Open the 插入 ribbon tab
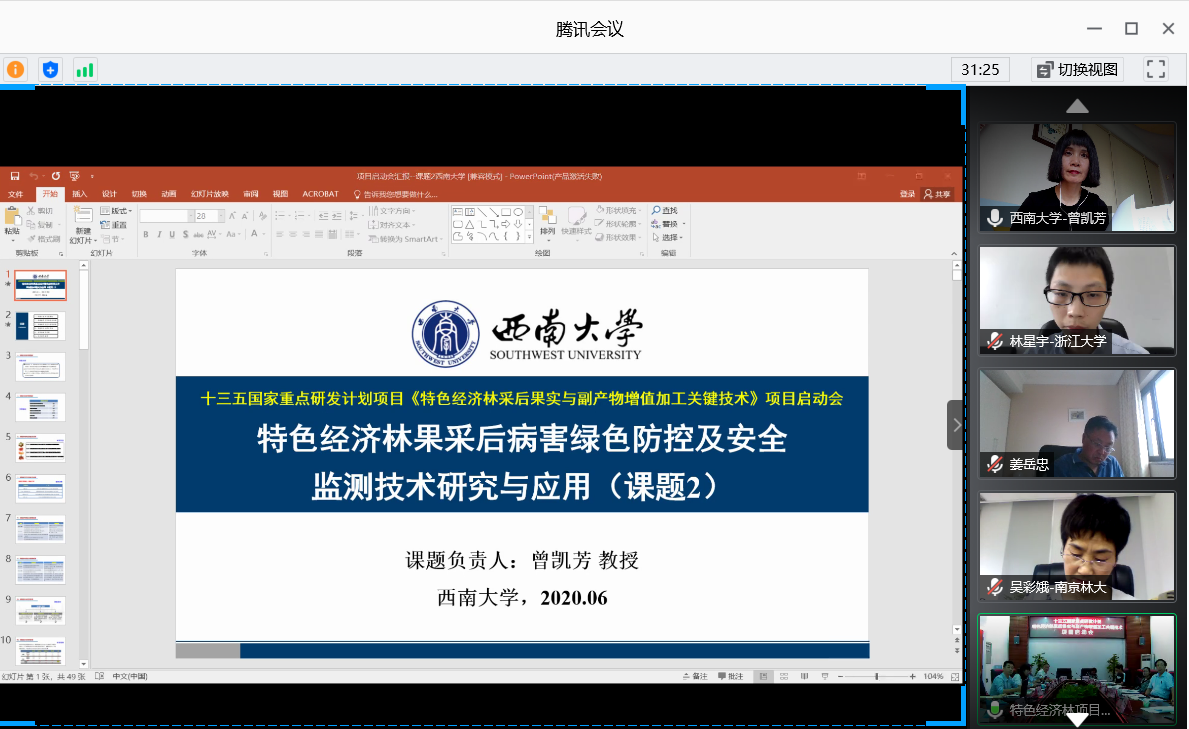Screen dimensions: 1189x729 click(80, 194)
